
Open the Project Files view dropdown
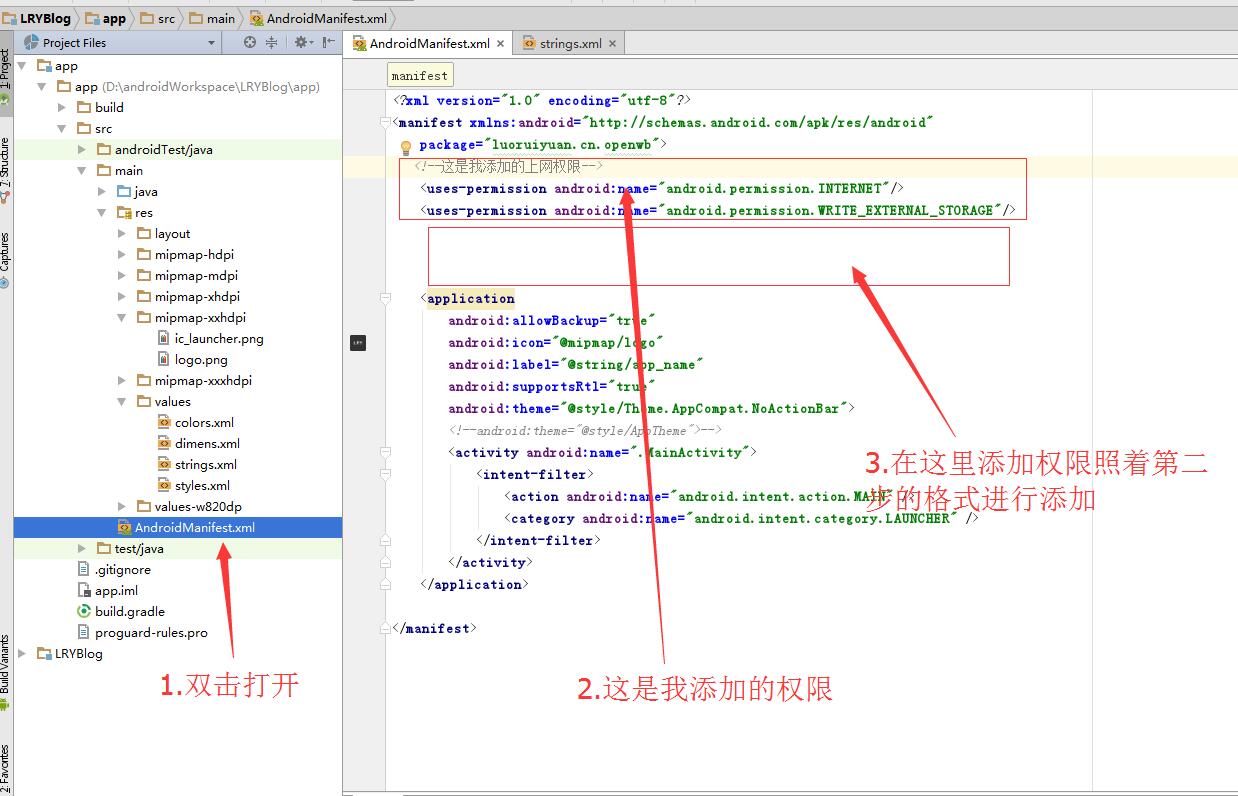120,43
